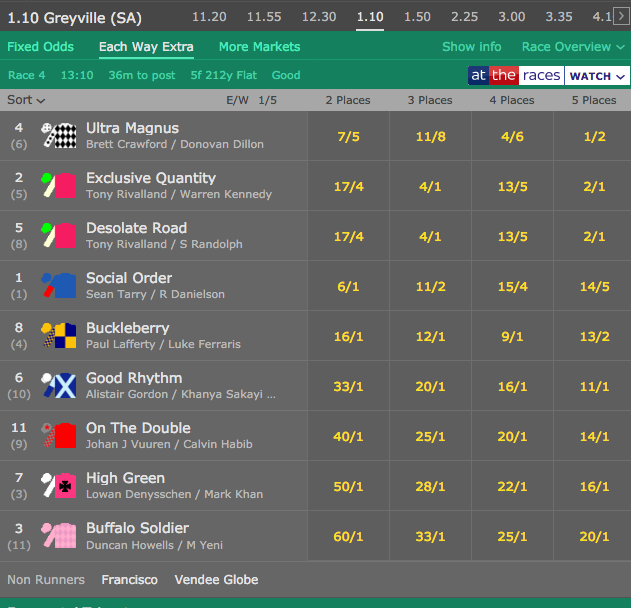Expand the Race Overview dropdown

[x=573, y=47]
